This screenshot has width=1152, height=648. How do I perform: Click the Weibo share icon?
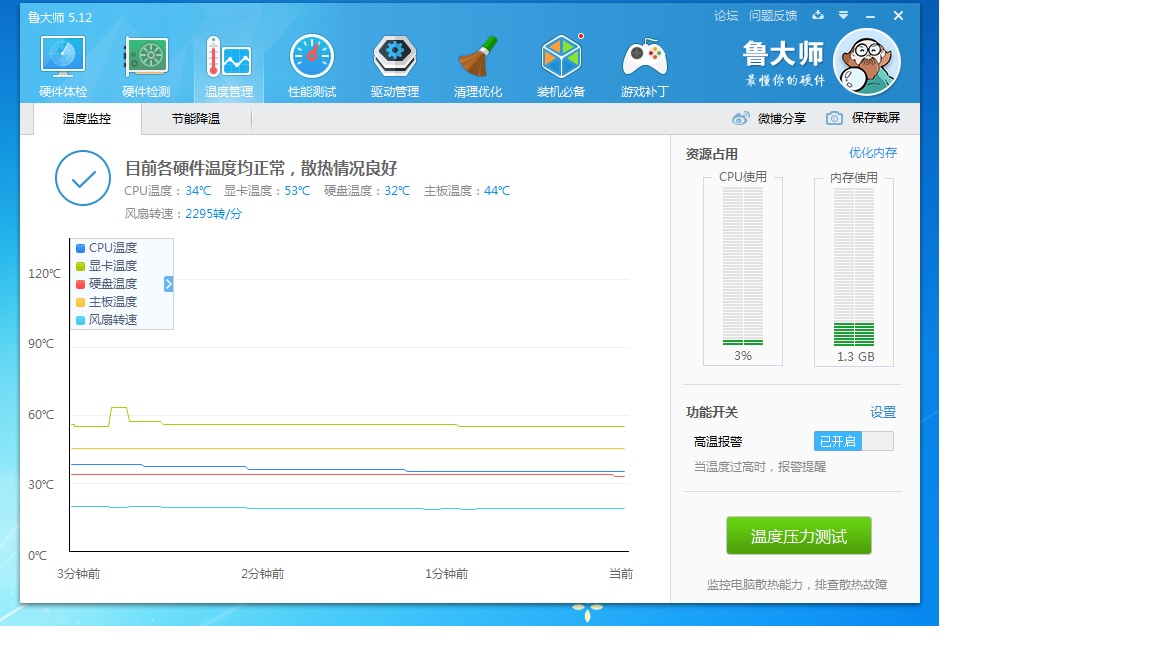(x=741, y=118)
